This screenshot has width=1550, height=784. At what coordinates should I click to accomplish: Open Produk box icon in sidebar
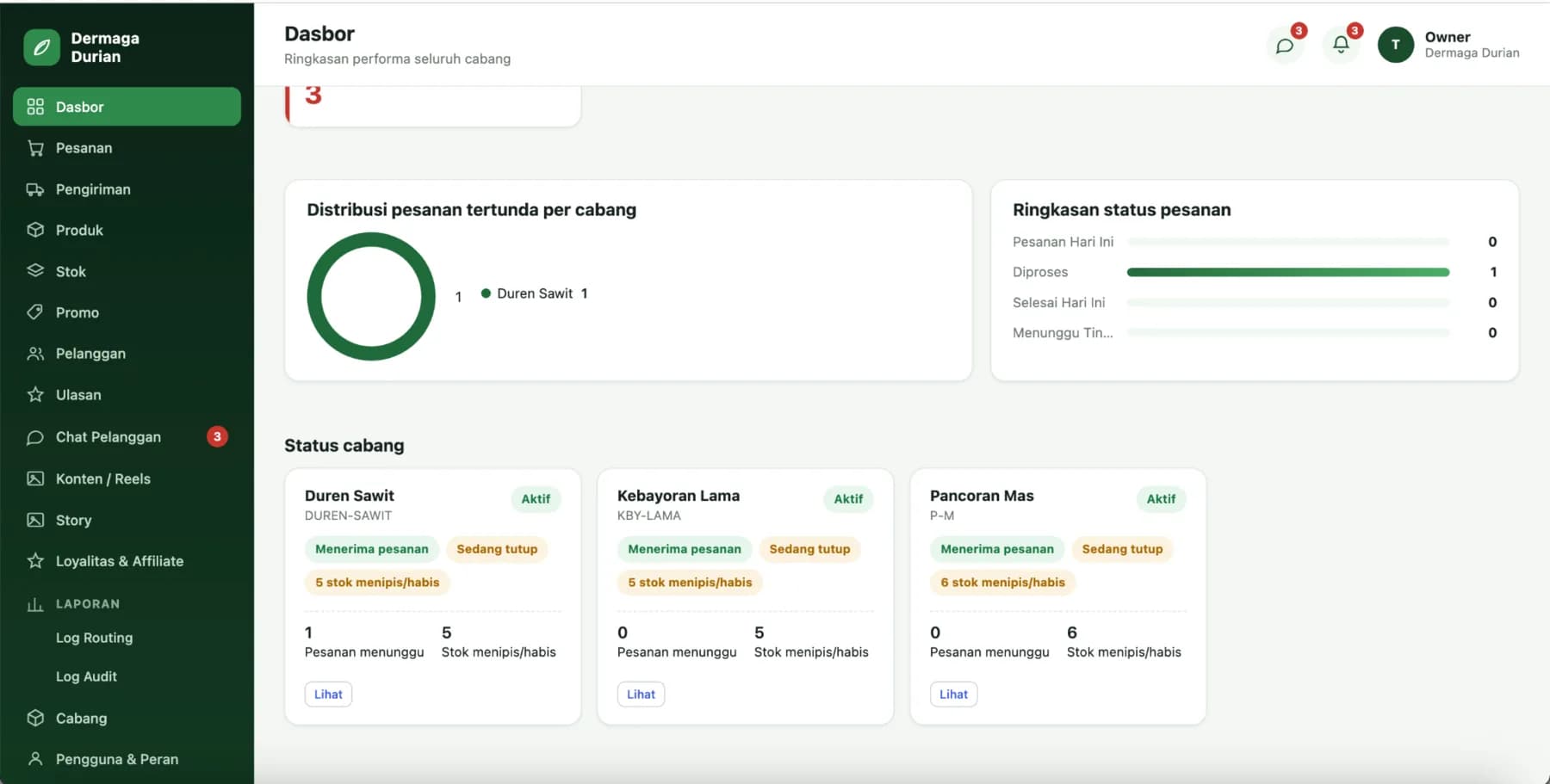[35, 230]
